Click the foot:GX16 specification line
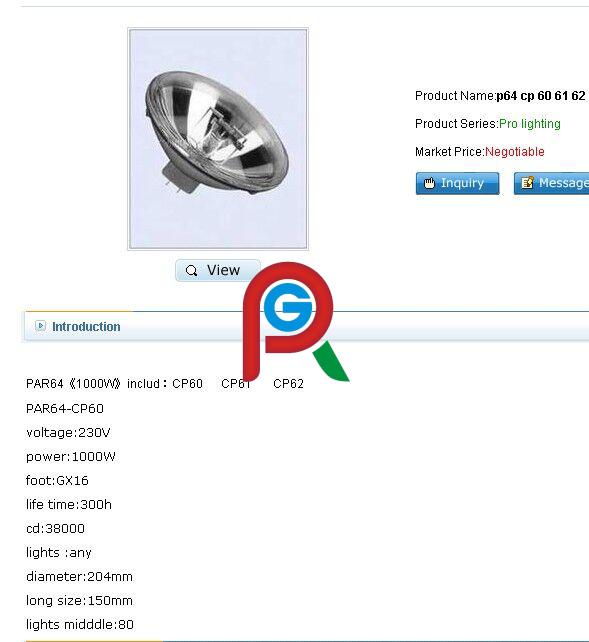 tap(57, 480)
